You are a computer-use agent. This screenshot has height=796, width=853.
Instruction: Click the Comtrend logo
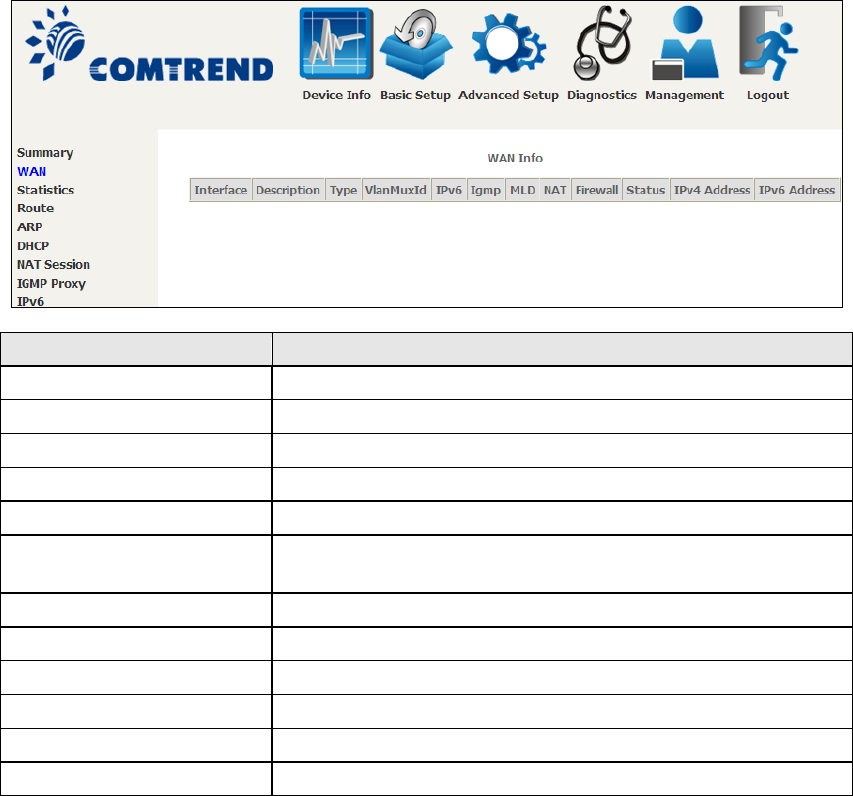click(149, 44)
